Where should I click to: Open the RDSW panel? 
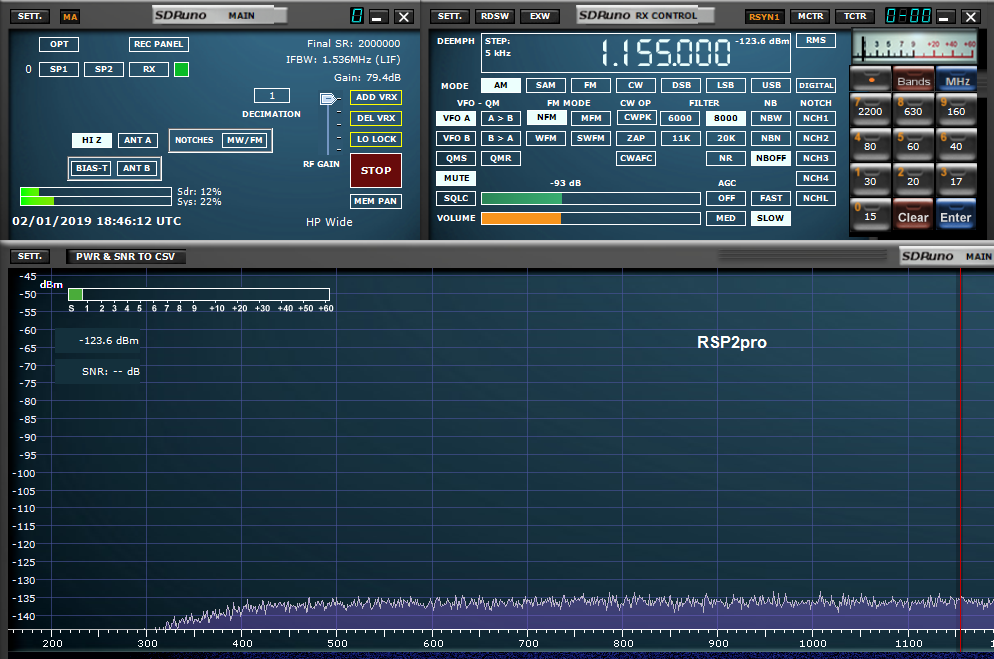pyautogui.click(x=494, y=16)
